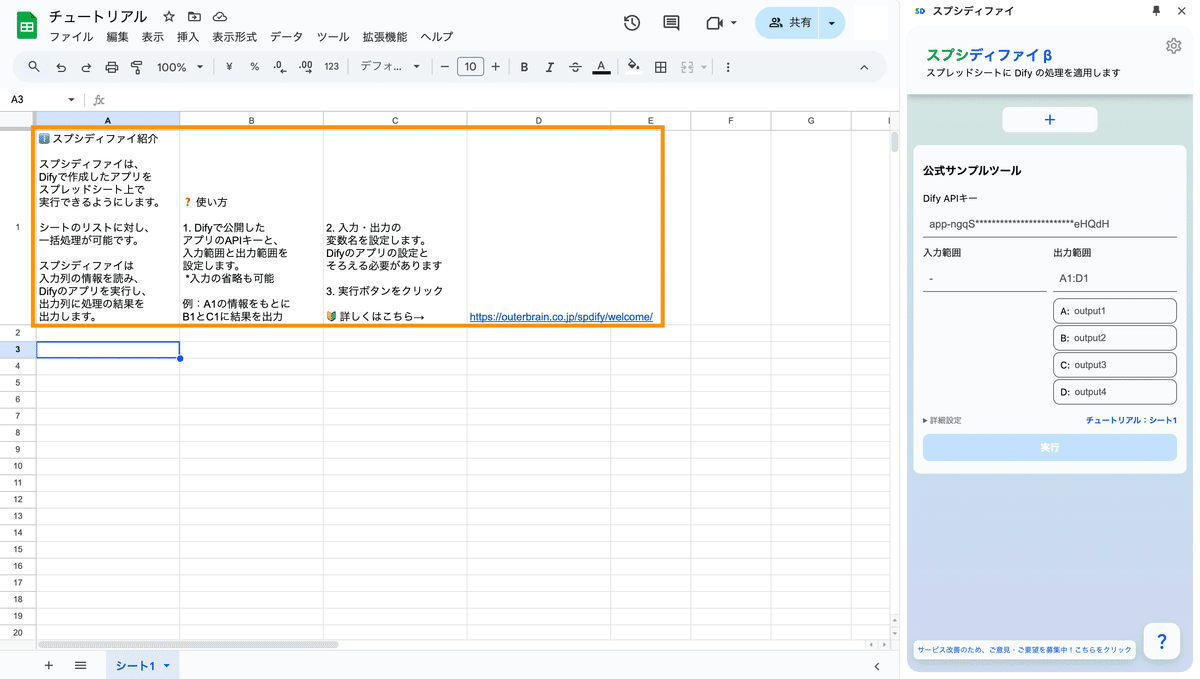Open the ファイル menu
This screenshot has height=679, width=1200.
pos(71,37)
